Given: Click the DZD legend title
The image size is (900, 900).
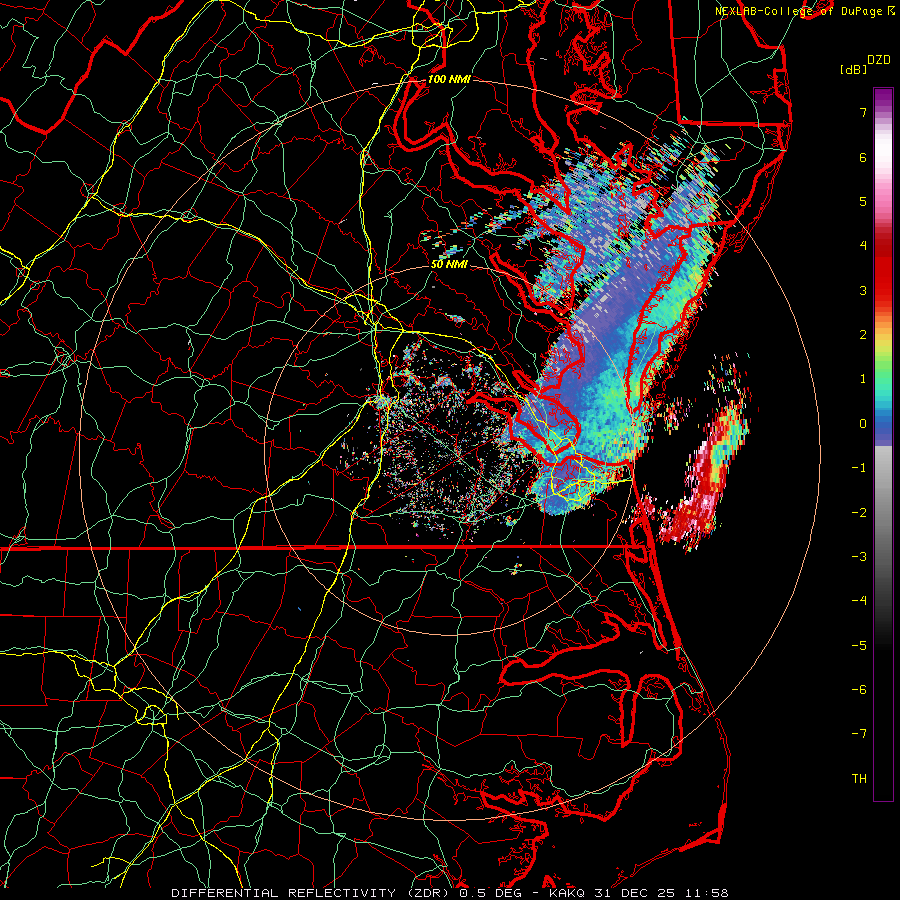Looking at the screenshot, I should [879, 60].
